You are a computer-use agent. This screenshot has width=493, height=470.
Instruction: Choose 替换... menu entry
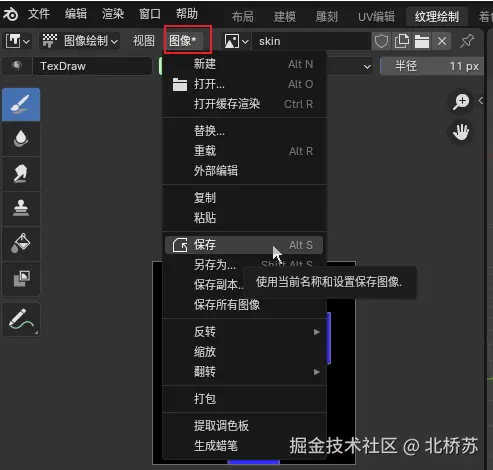click(244, 131)
